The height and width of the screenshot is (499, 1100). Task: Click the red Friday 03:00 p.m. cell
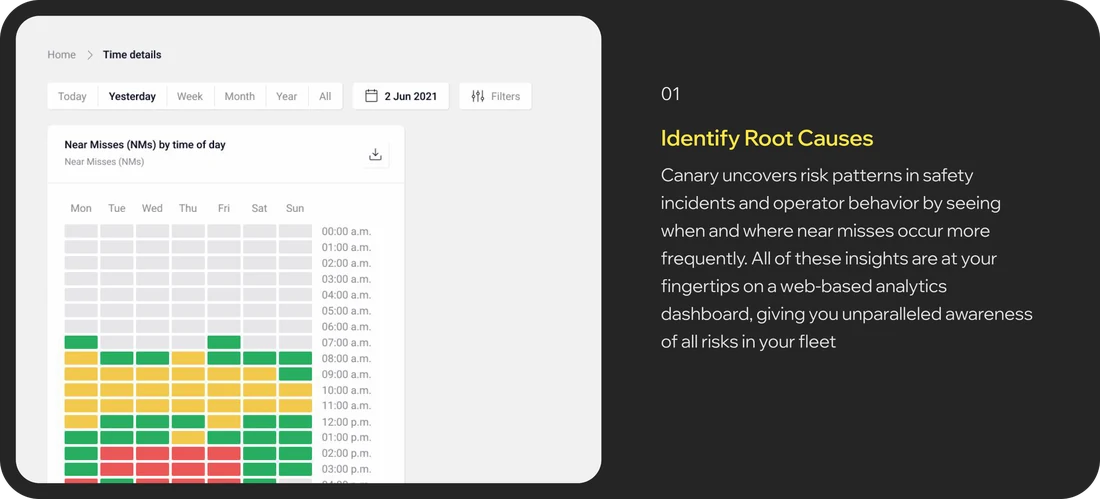[224, 470]
